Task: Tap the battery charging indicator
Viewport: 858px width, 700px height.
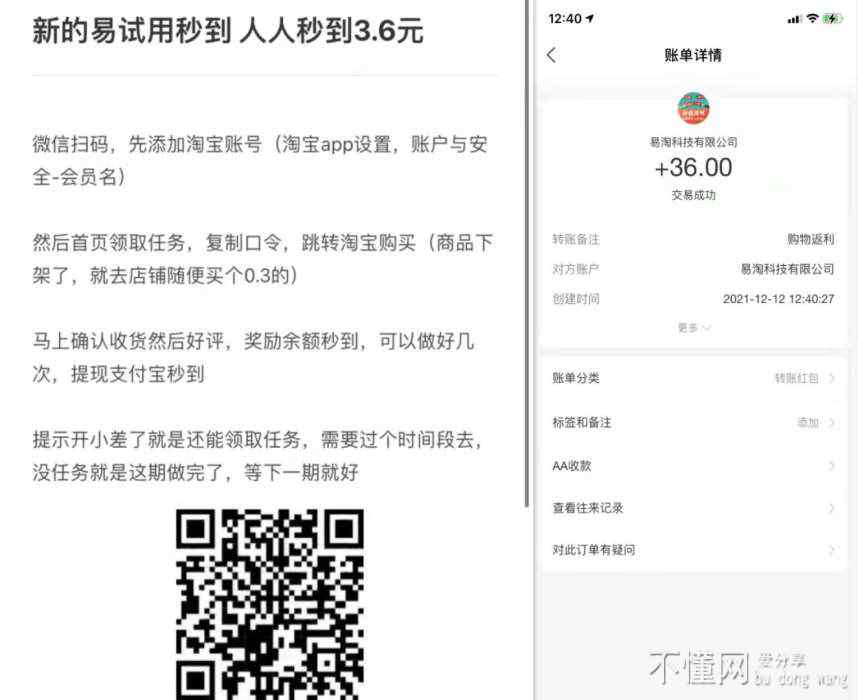Action: click(833, 19)
